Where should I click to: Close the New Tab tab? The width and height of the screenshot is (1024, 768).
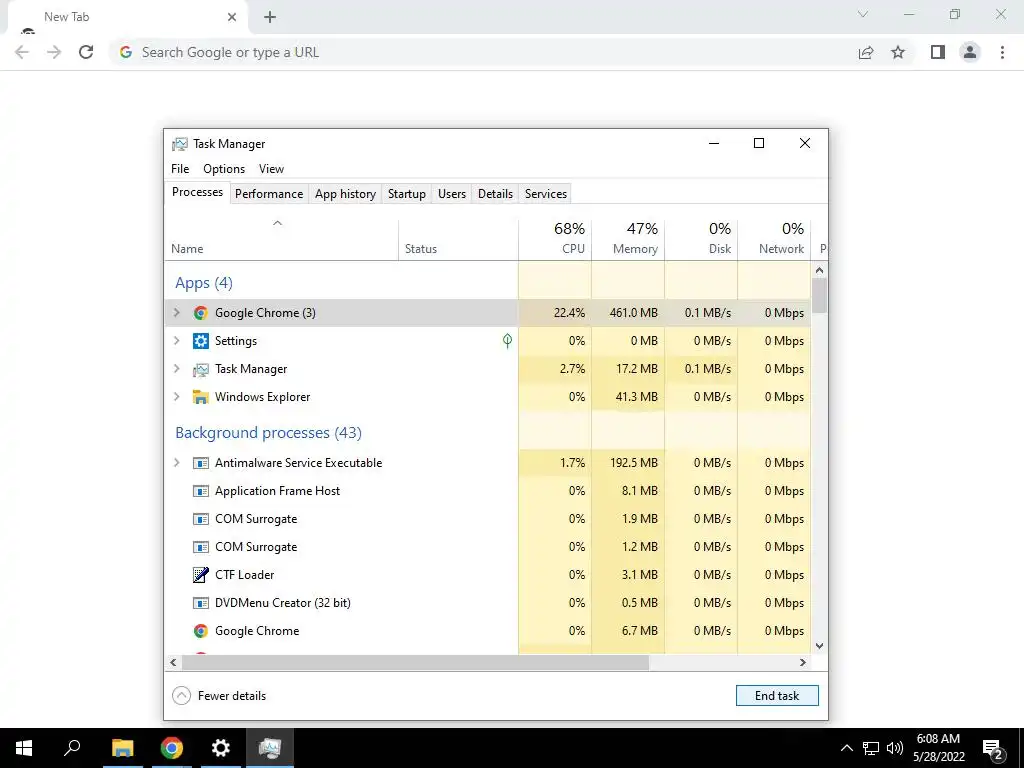[232, 17]
